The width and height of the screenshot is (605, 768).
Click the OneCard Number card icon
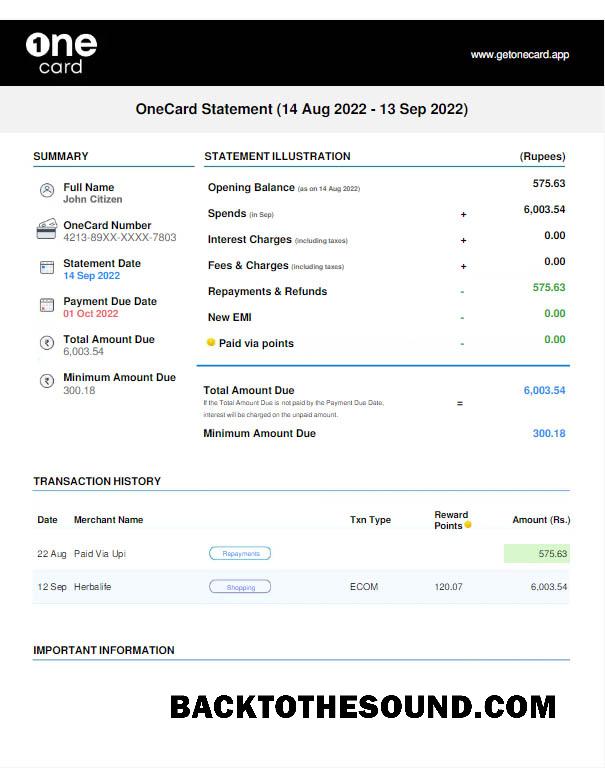pyautogui.click(x=47, y=229)
